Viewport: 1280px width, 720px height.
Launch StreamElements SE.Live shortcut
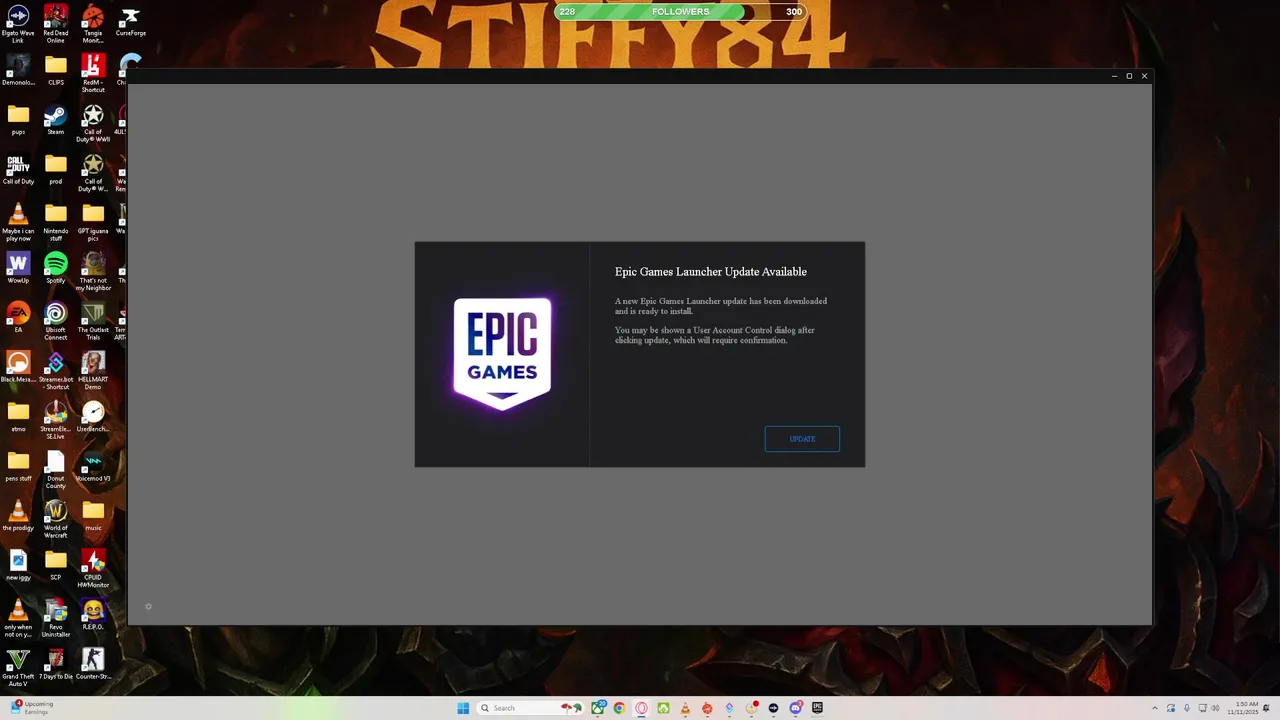click(x=55, y=419)
